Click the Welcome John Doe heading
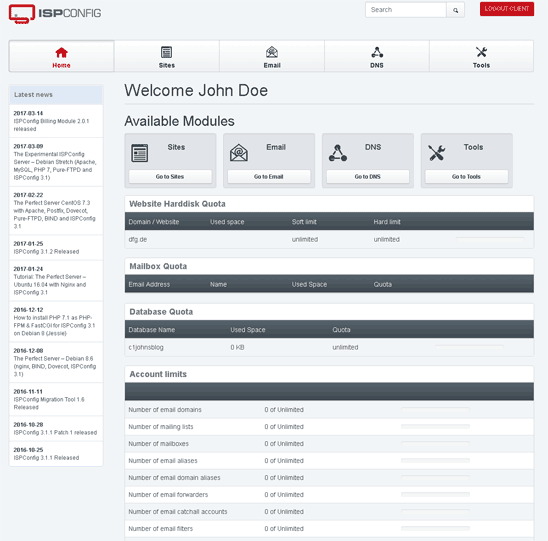This screenshot has height=541, width=548. pyautogui.click(x=196, y=91)
